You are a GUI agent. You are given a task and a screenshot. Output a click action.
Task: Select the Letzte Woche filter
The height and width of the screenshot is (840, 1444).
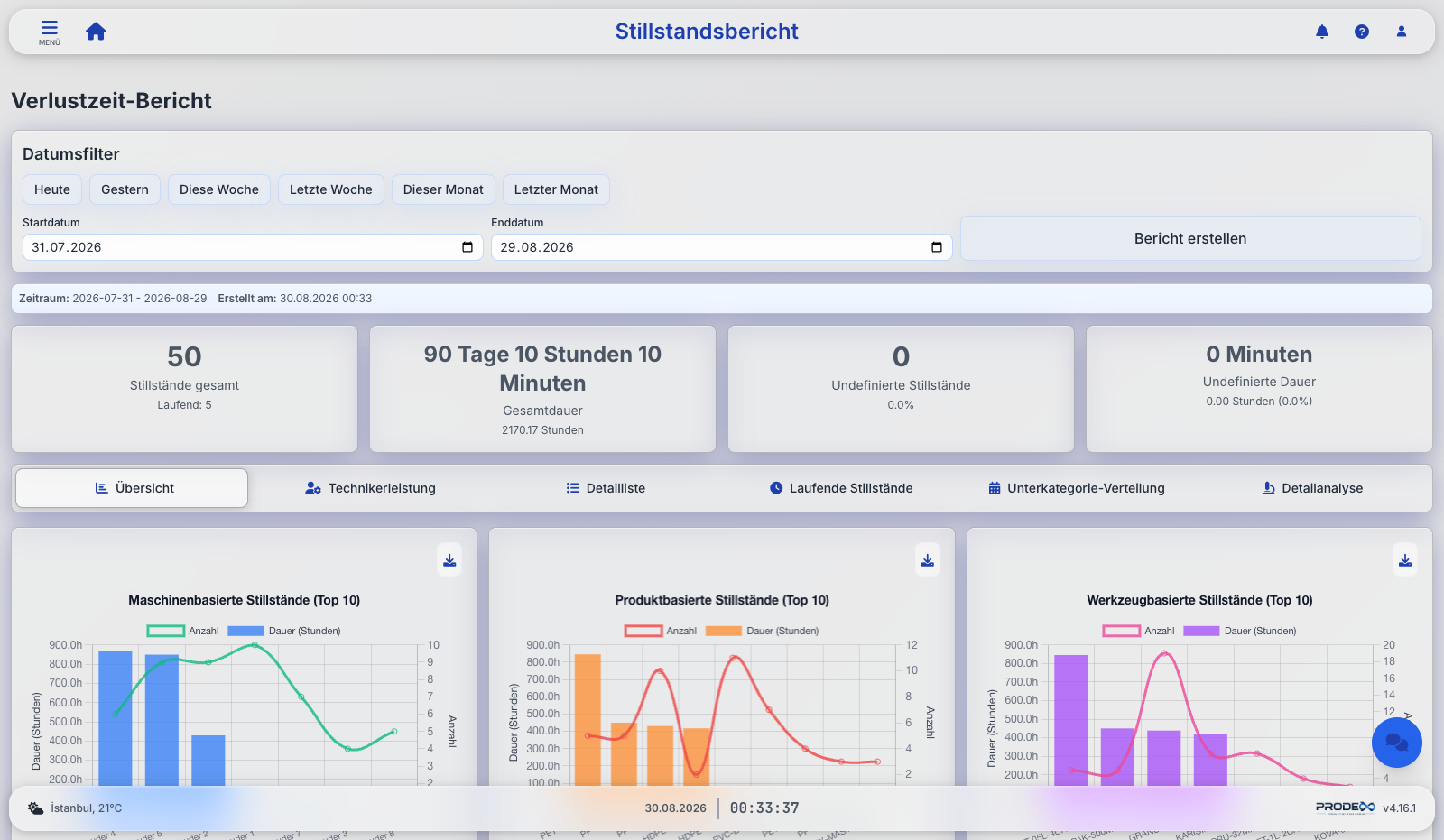tap(331, 189)
